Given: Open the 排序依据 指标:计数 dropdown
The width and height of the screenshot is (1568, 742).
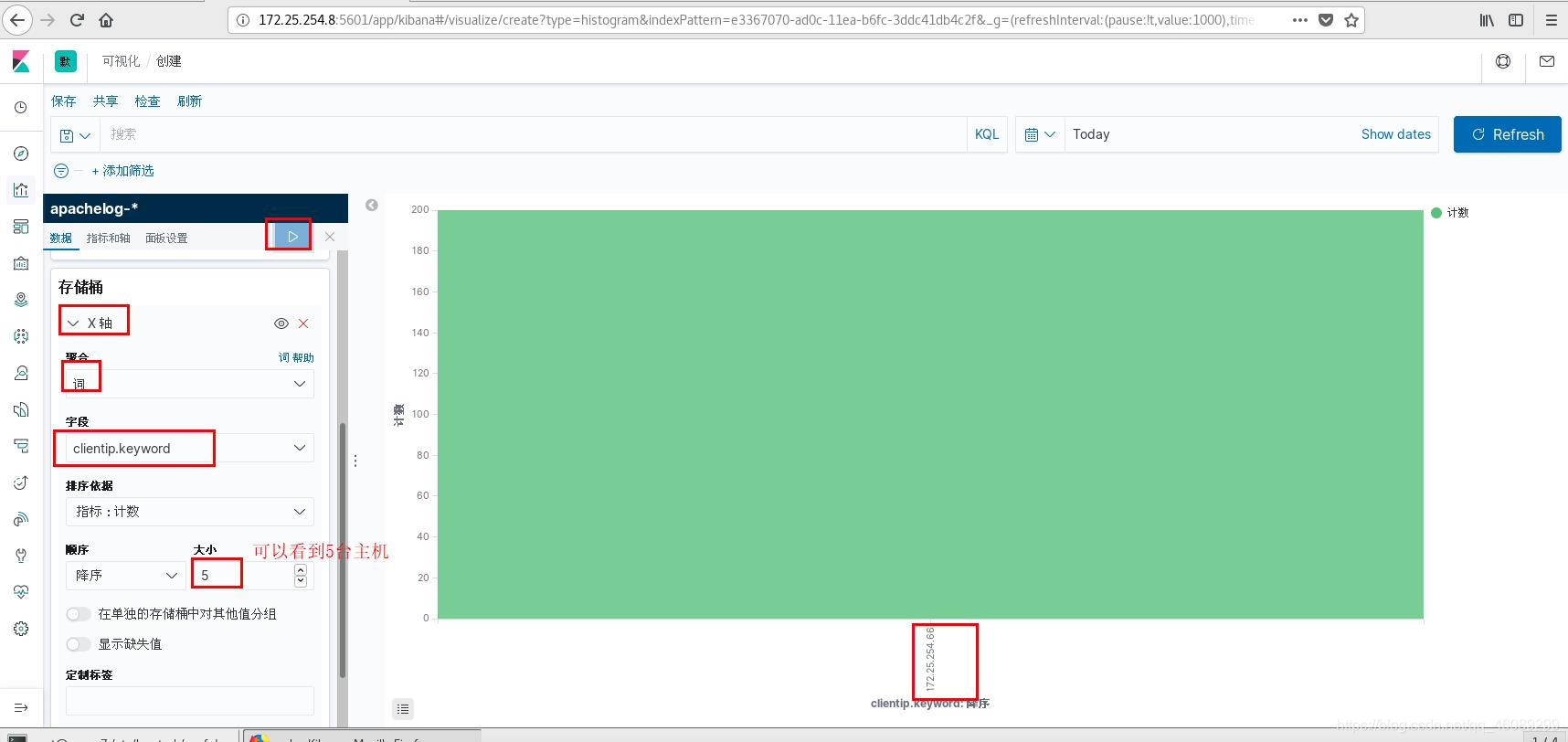Looking at the screenshot, I should pos(189,512).
